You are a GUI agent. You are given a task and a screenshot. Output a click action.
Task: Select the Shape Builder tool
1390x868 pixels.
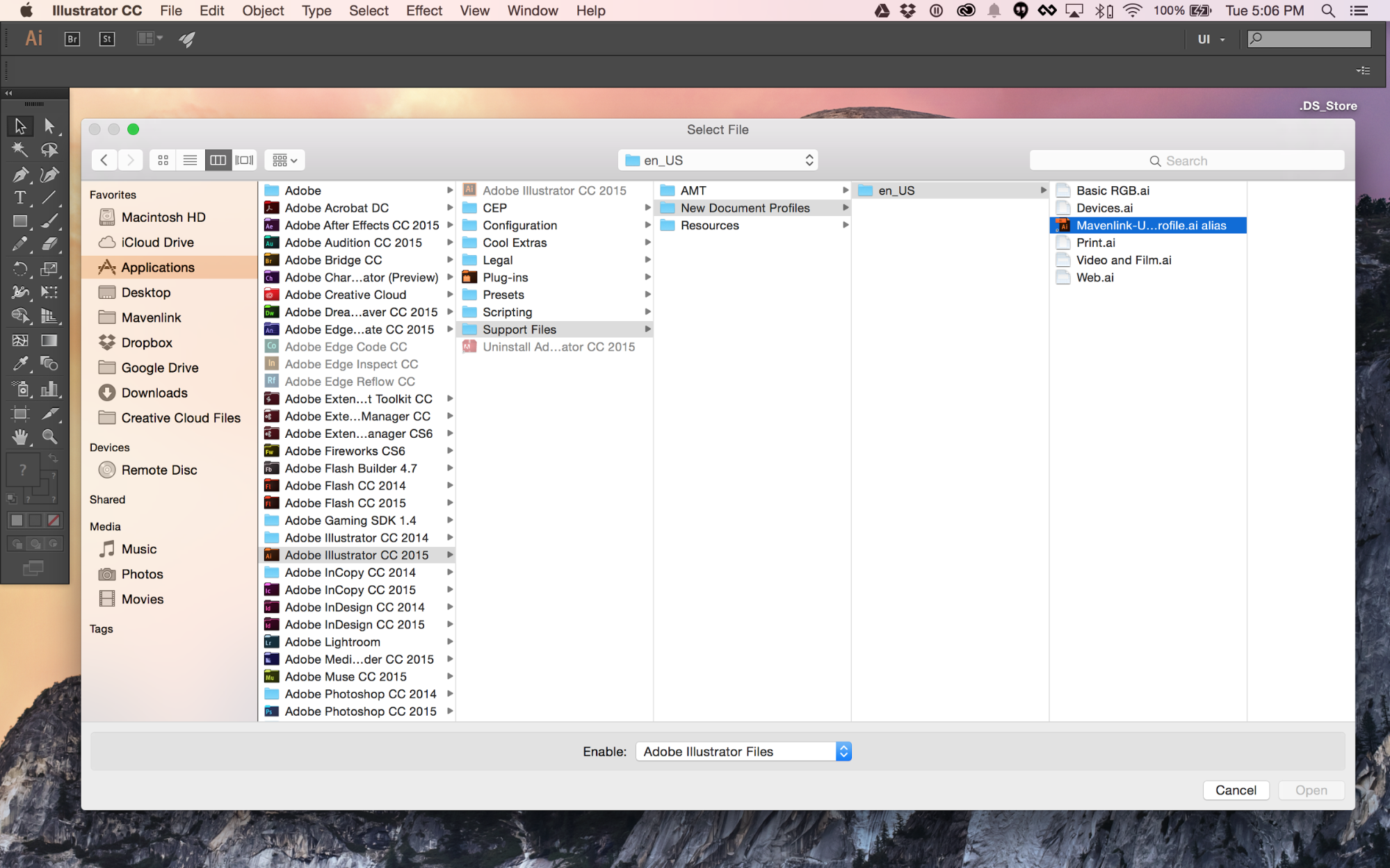click(x=19, y=316)
